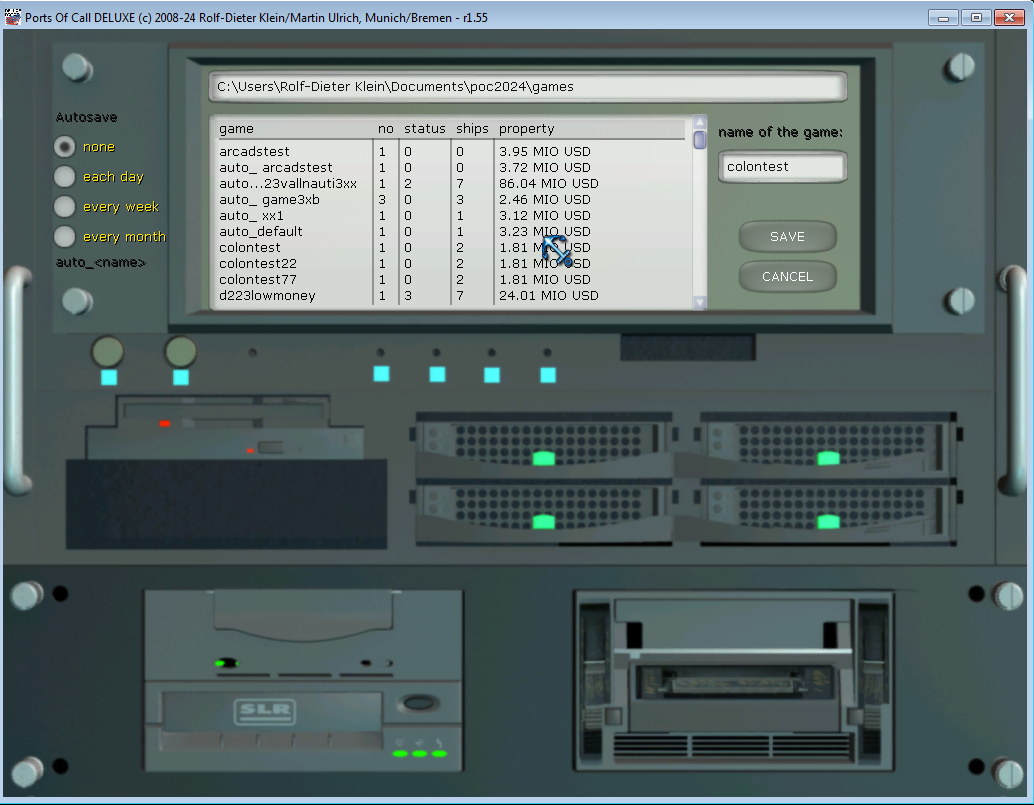Click the save list scrollbar thumb

click(x=700, y=140)
